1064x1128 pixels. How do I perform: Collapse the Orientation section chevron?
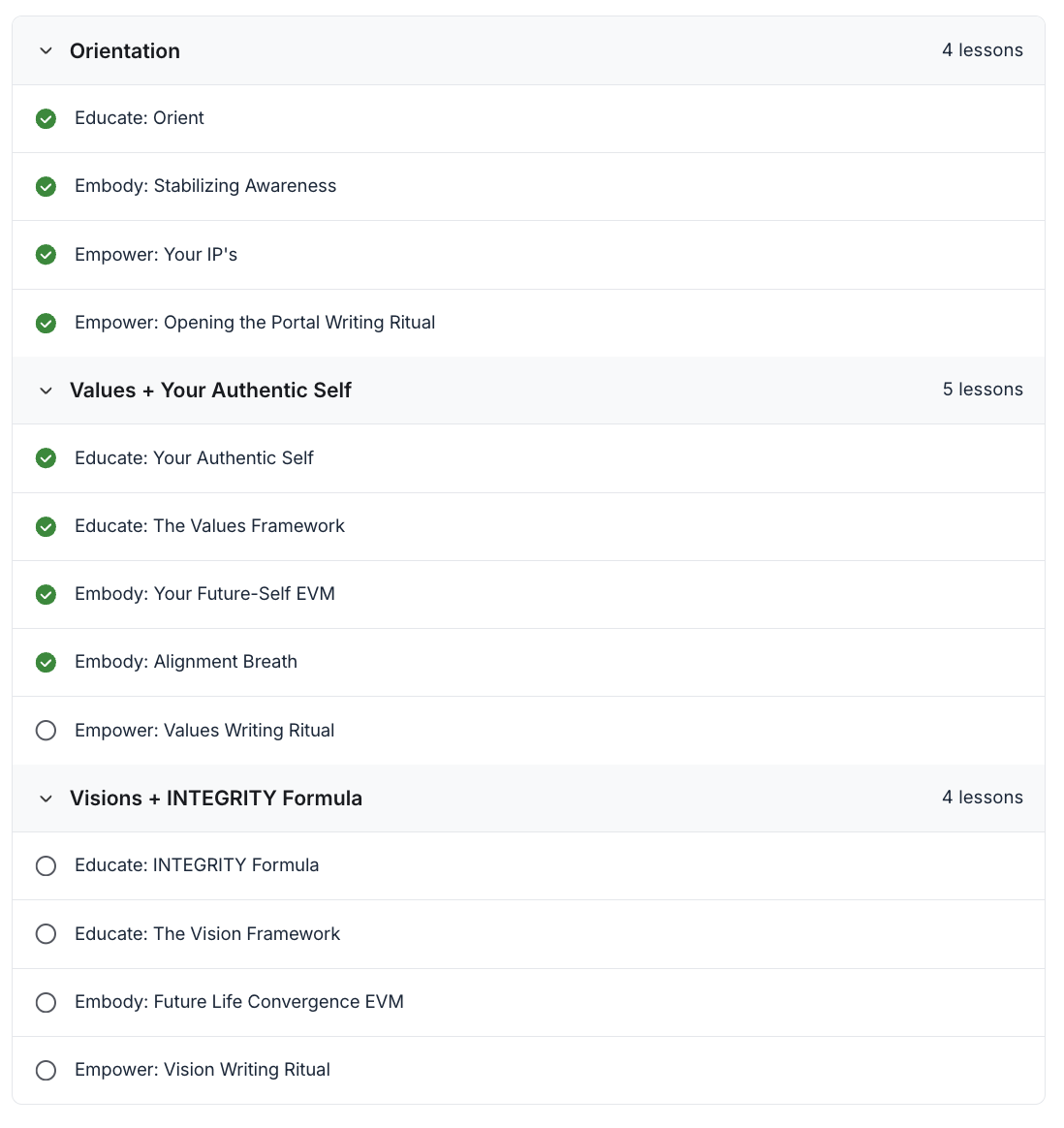(47, 51)
